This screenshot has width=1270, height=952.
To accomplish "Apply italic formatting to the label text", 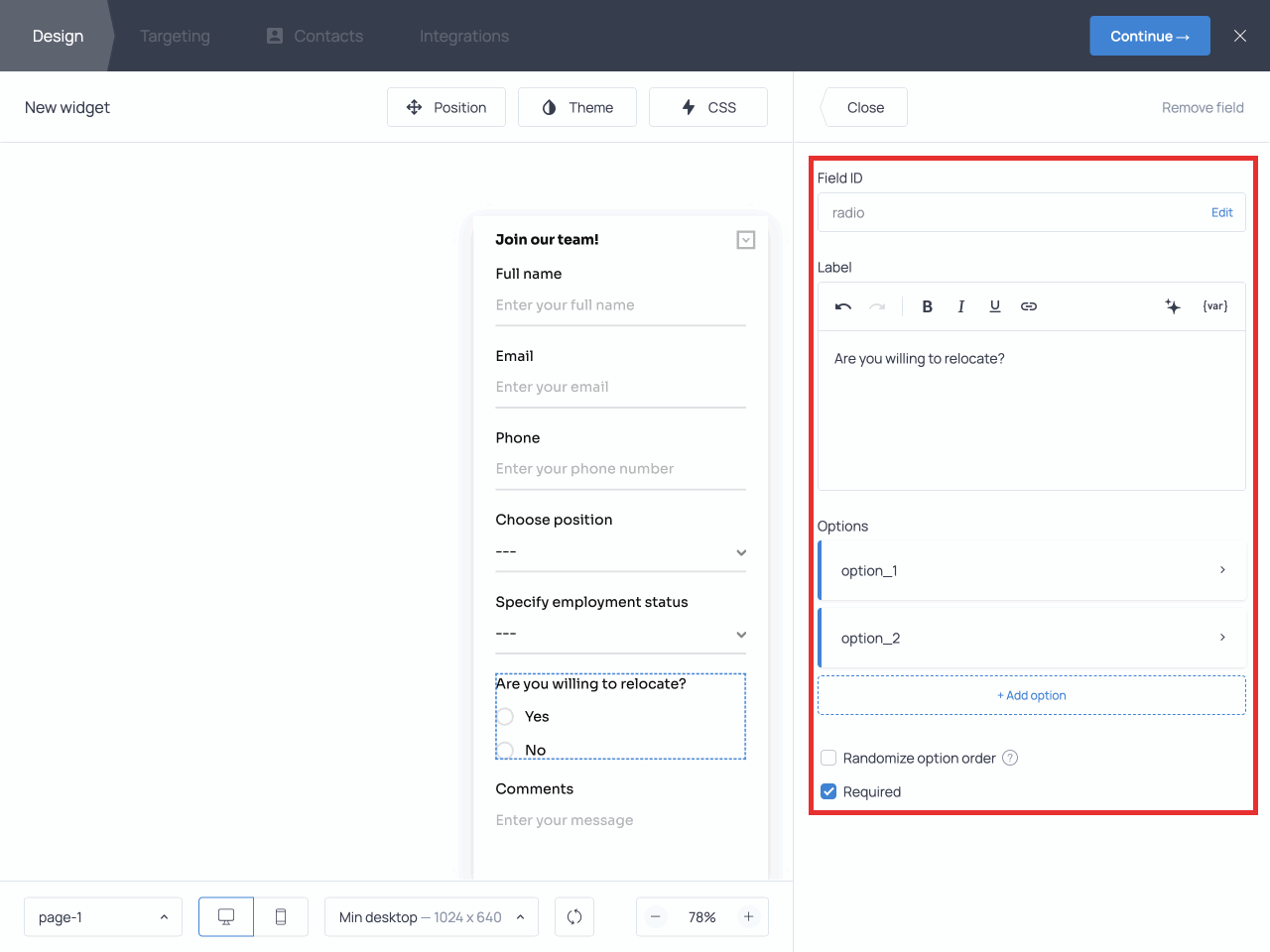I will click(960, 305).
